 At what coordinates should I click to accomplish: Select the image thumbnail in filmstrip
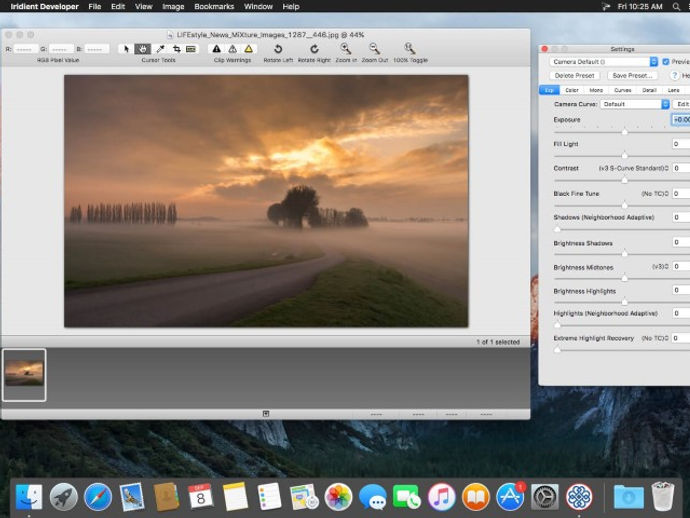24,374
